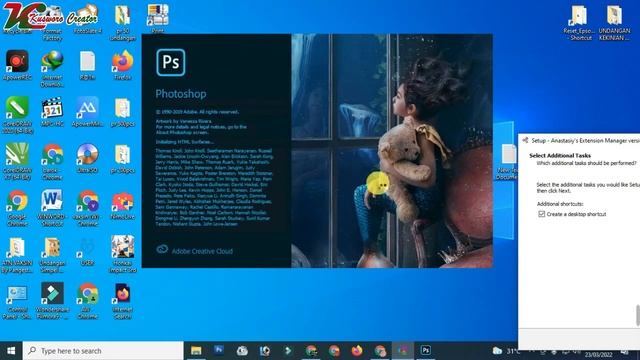Click the Ps logo on the Photoshop splash
The height and width of the screenshot is (360, 640).
pos(171,62)
